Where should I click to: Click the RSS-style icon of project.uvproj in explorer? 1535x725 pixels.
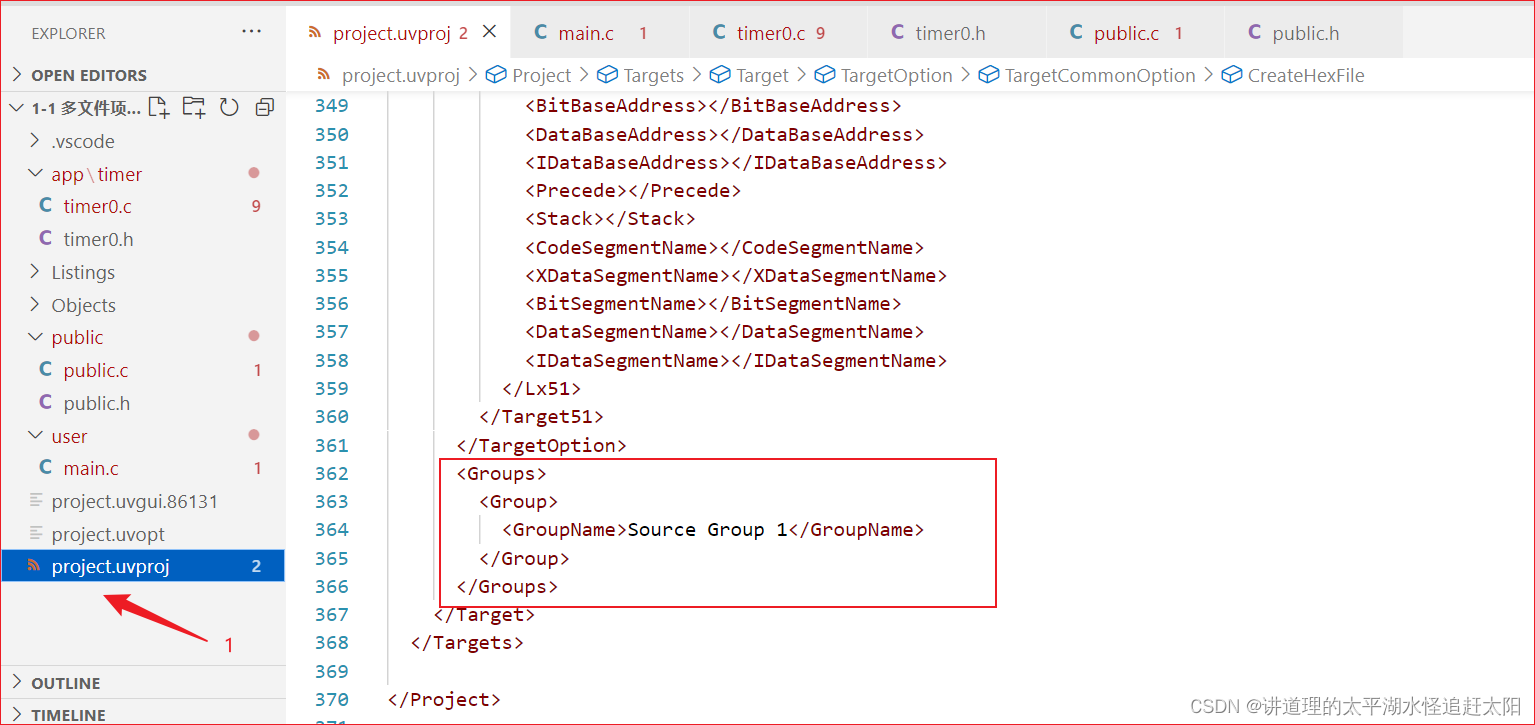34,566
